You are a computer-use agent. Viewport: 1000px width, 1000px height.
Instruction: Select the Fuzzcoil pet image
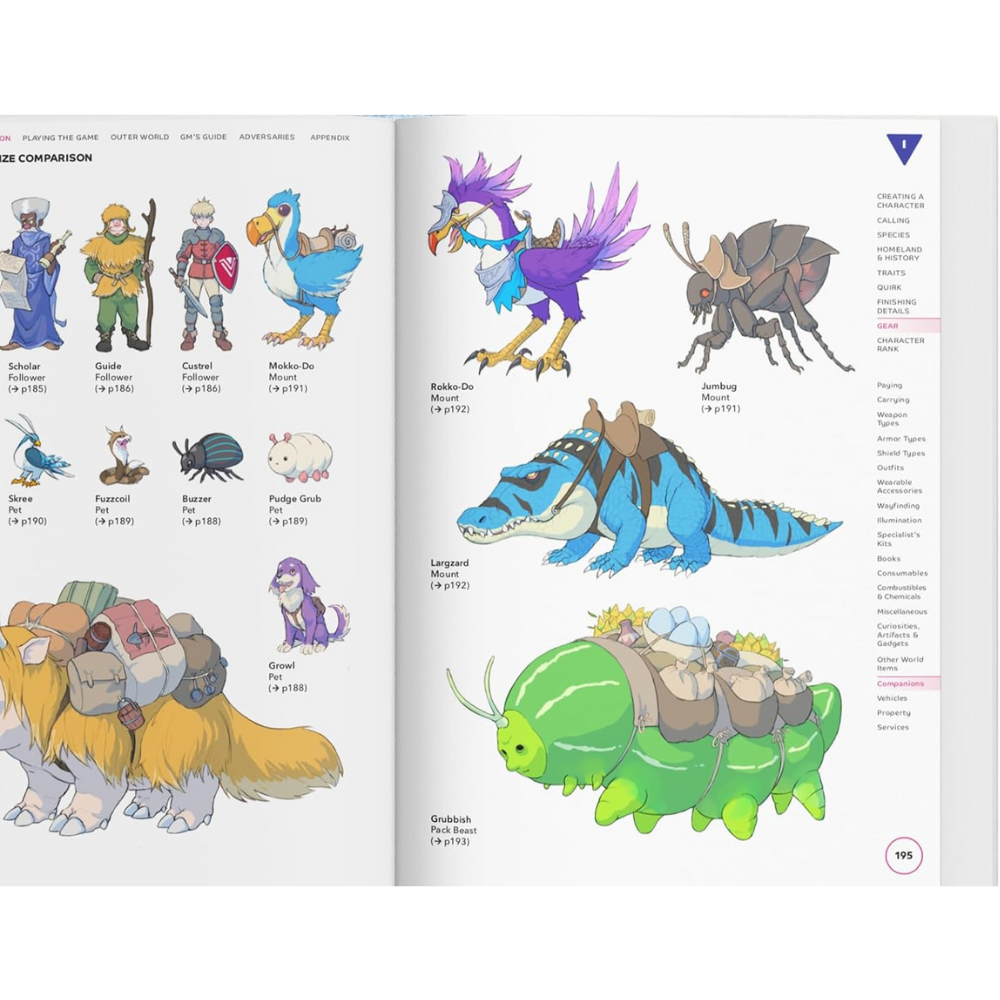(122, 457)
